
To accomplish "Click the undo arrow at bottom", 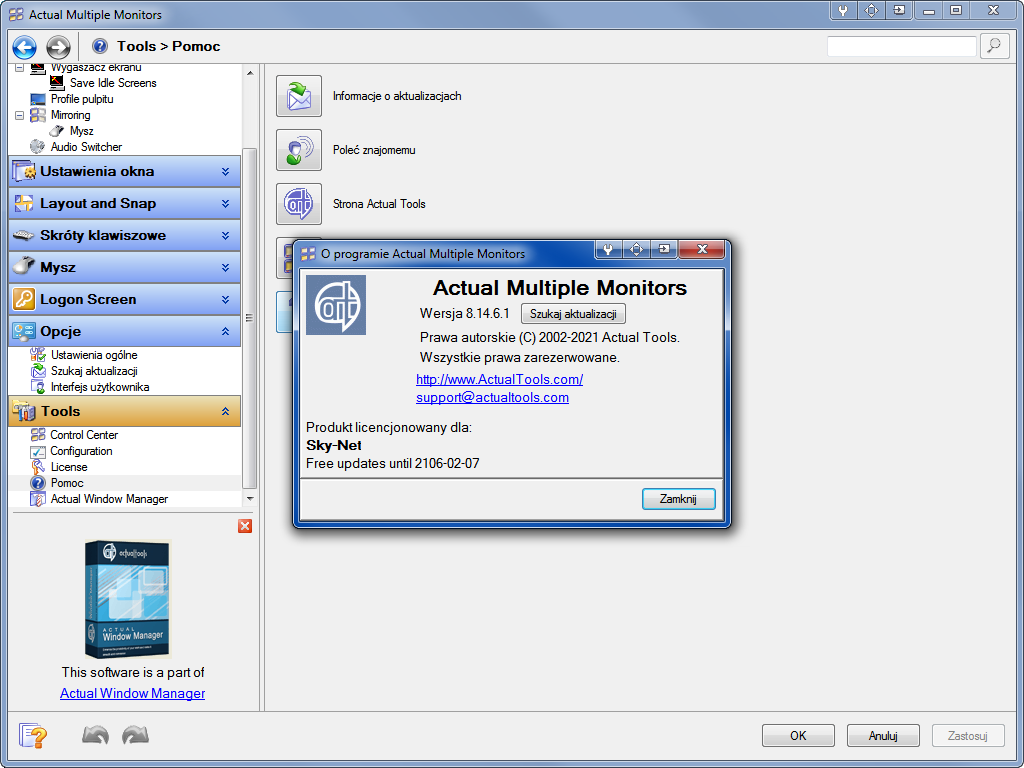I will [95, 735].
